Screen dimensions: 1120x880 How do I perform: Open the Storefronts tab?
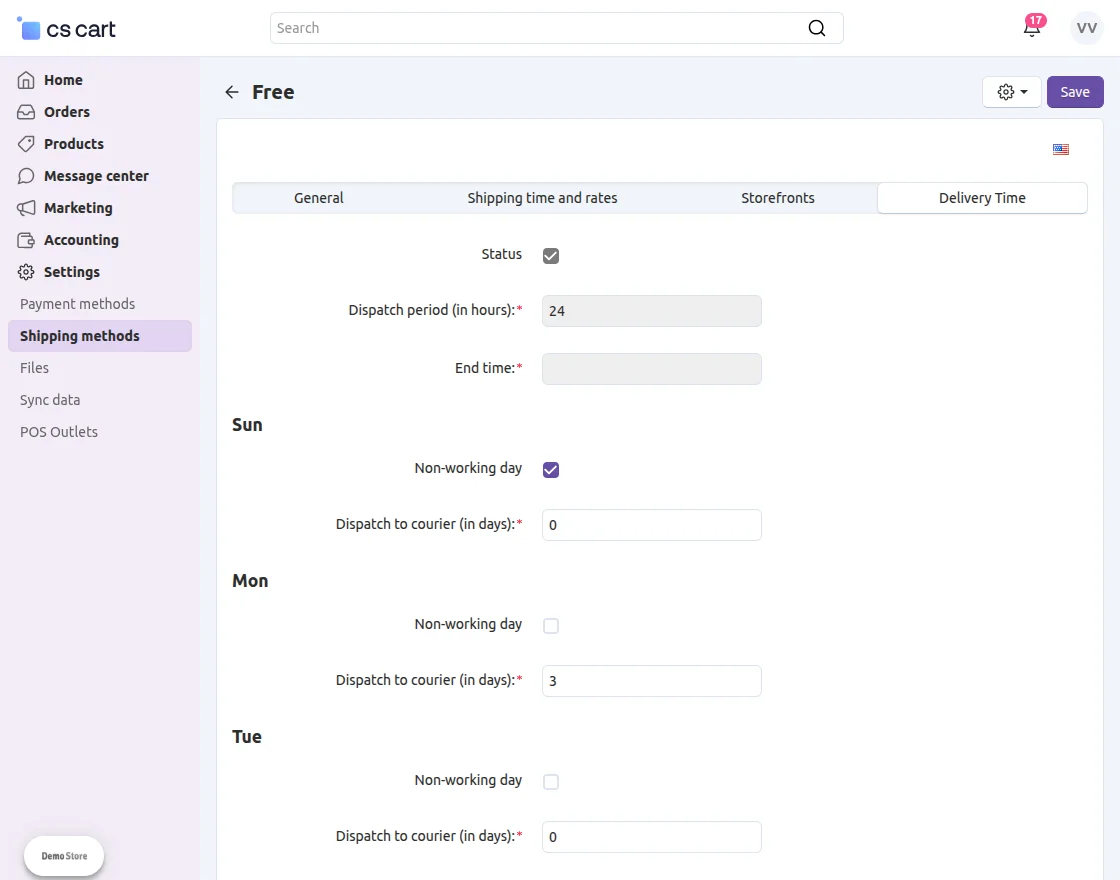[x=777, y=198]
